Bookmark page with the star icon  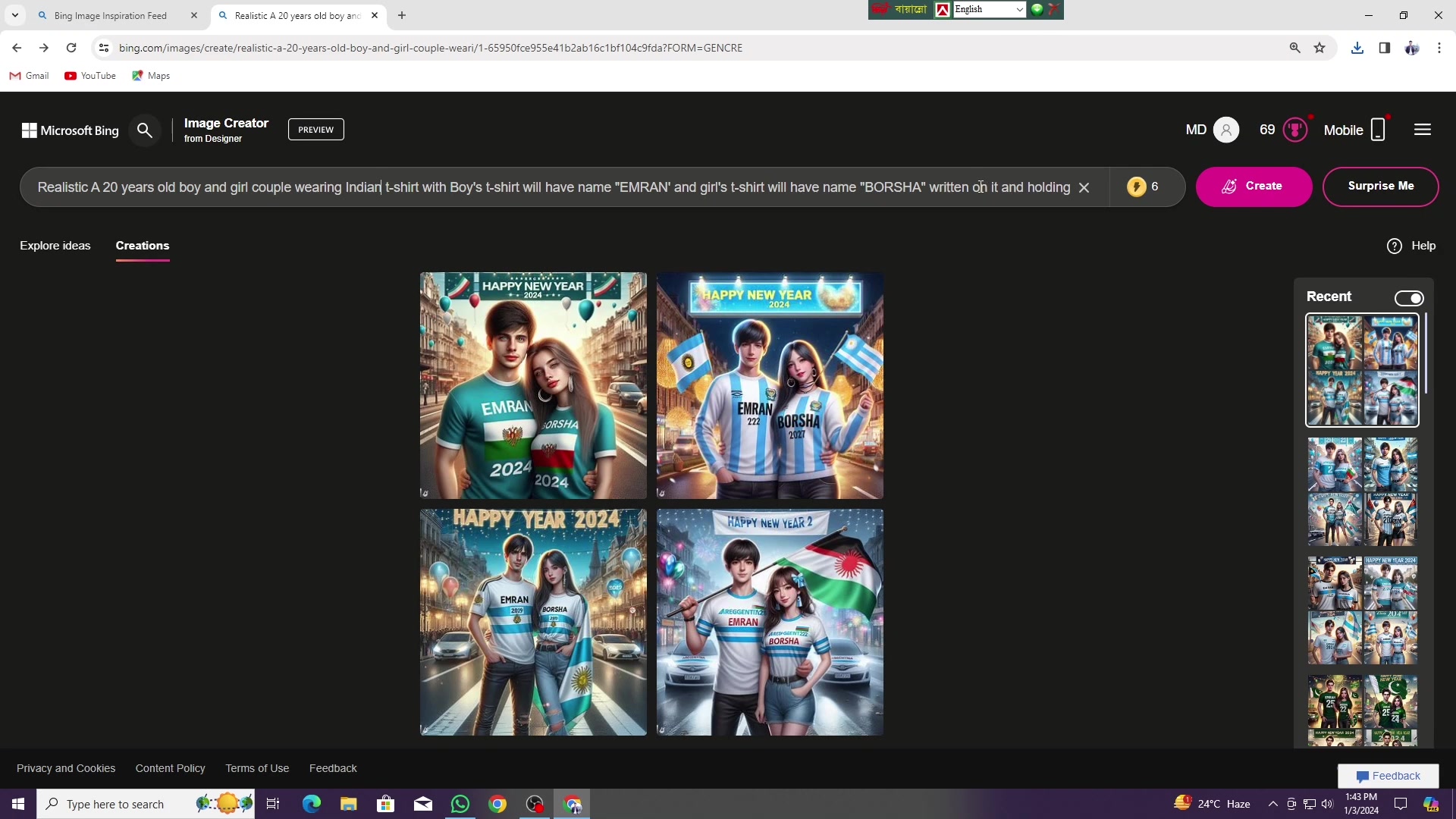click(1319, 48)
